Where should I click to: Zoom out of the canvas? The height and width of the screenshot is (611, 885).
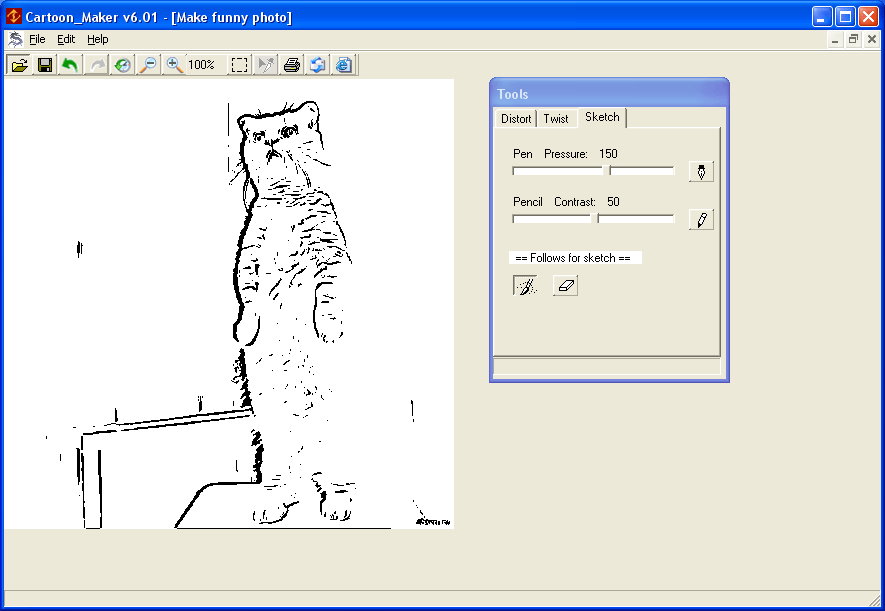click(149, 64)
